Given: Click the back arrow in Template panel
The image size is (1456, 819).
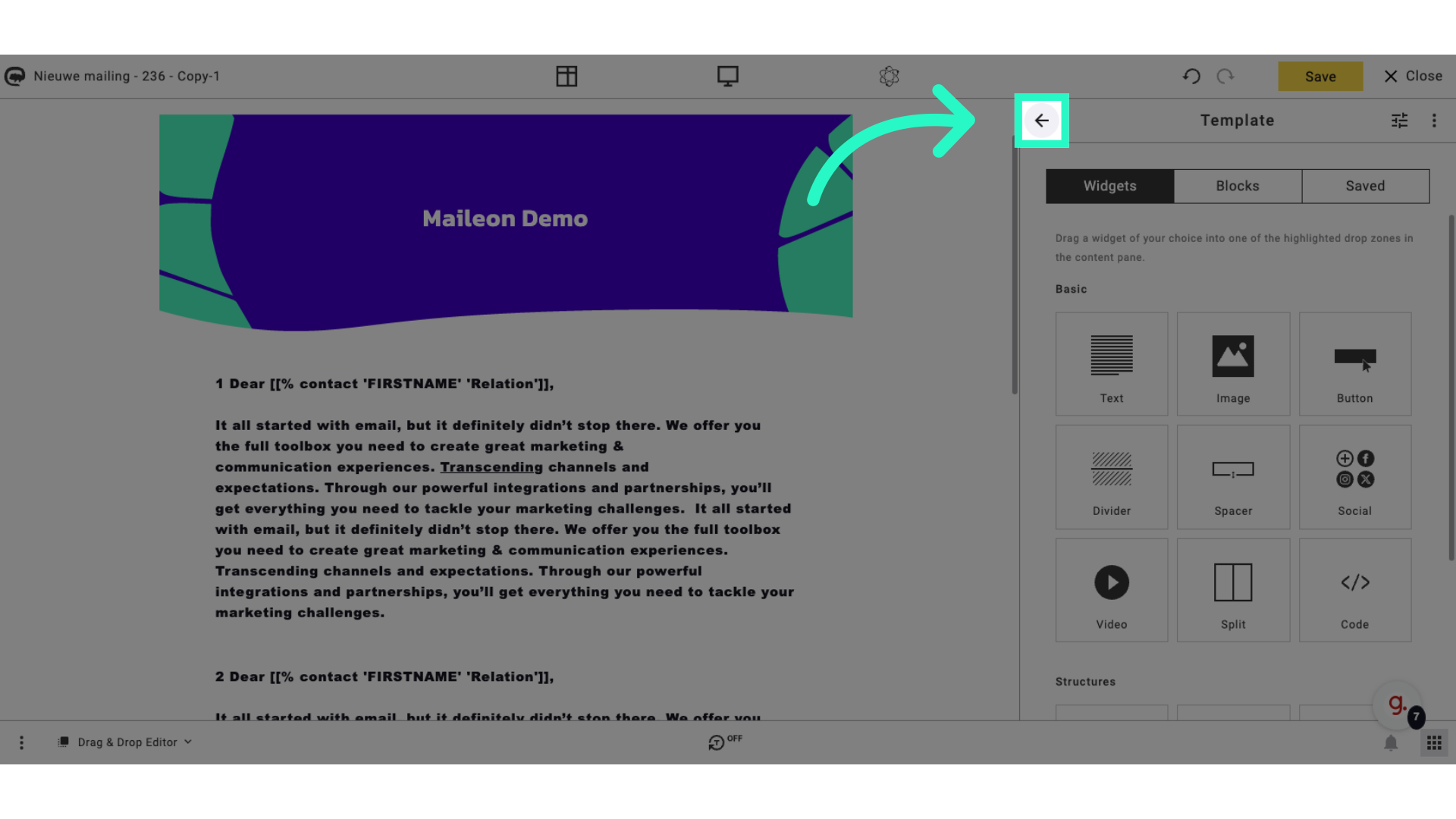Looking at the screenshot, I should pos(1041,121).
